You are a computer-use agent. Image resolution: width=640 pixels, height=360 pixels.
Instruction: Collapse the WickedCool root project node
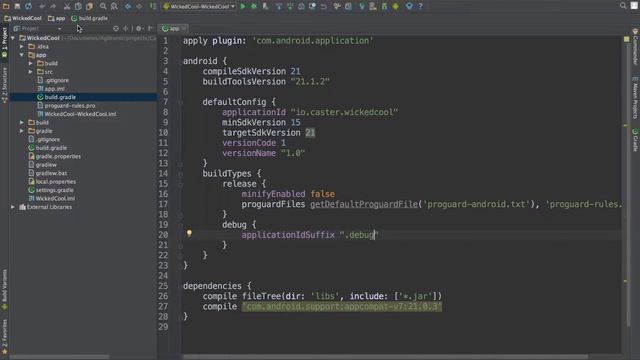[x=13, y=38]
